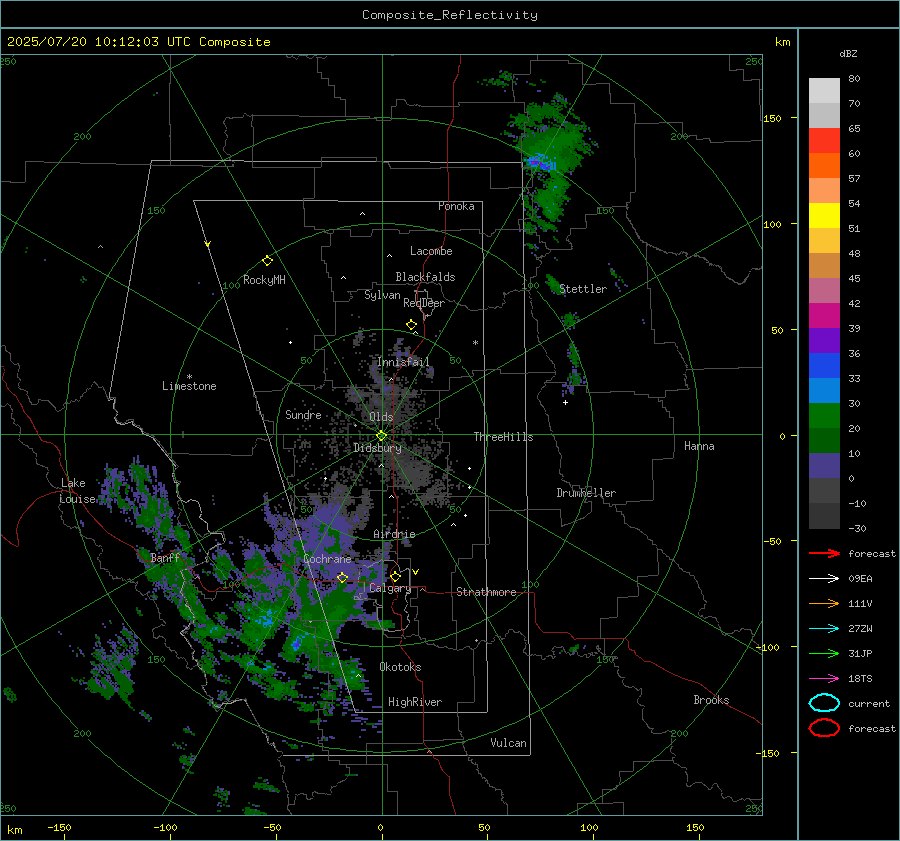Image resolution: width=900 pixels, height=841 pixels.
Task: Click the Limestone label
Action: [x=189, y=386]
